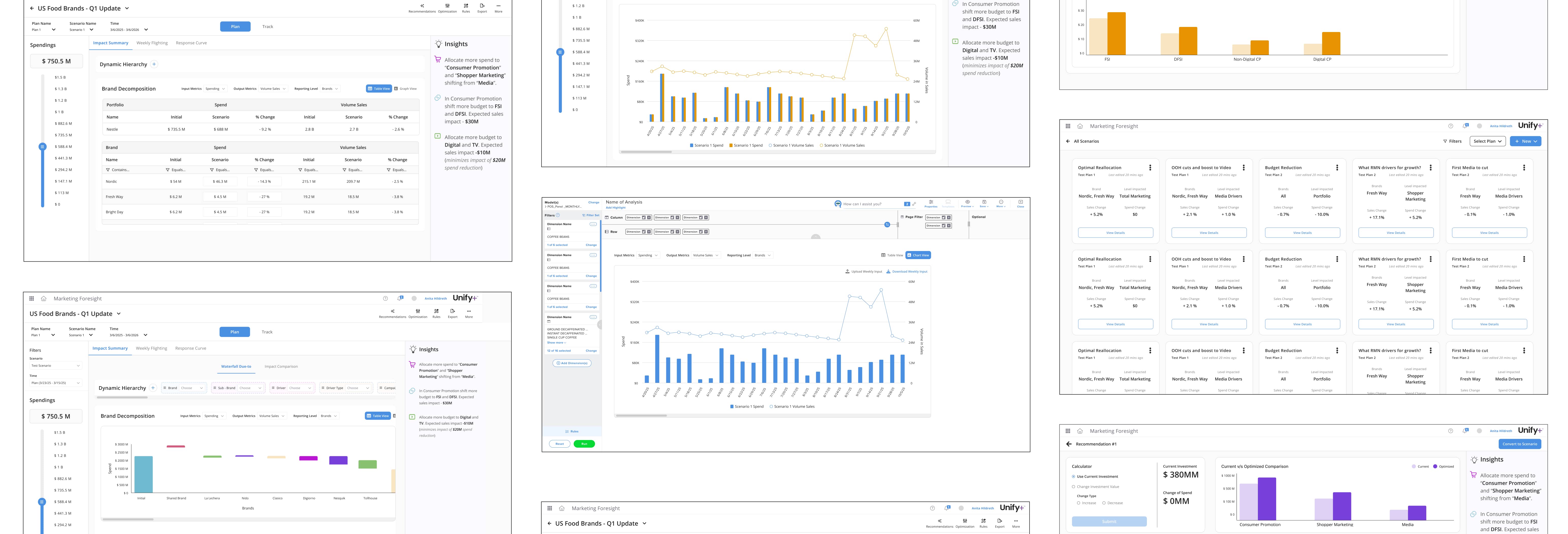
Task: Open the Test Scenario filter dropdown
Action: point(55,365)
